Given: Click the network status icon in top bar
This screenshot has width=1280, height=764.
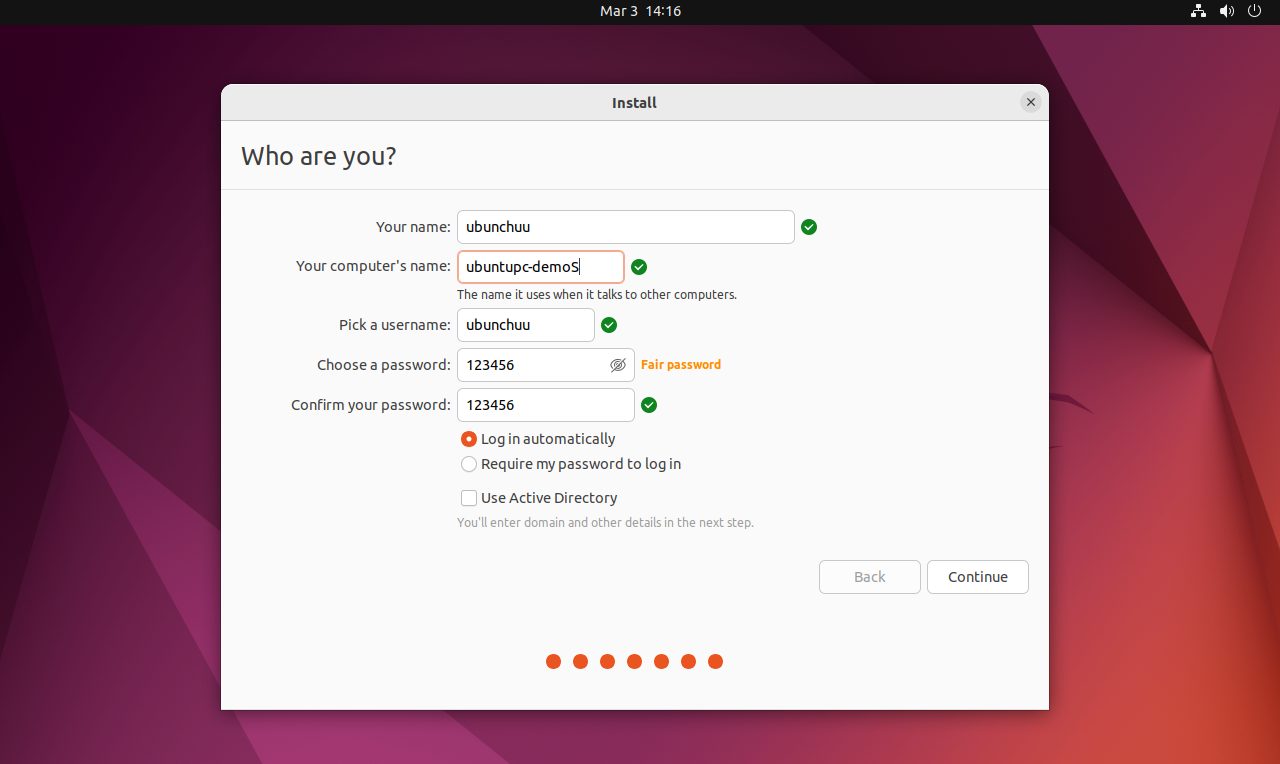Looking at the screenshot, I should tap(1198, 11).
